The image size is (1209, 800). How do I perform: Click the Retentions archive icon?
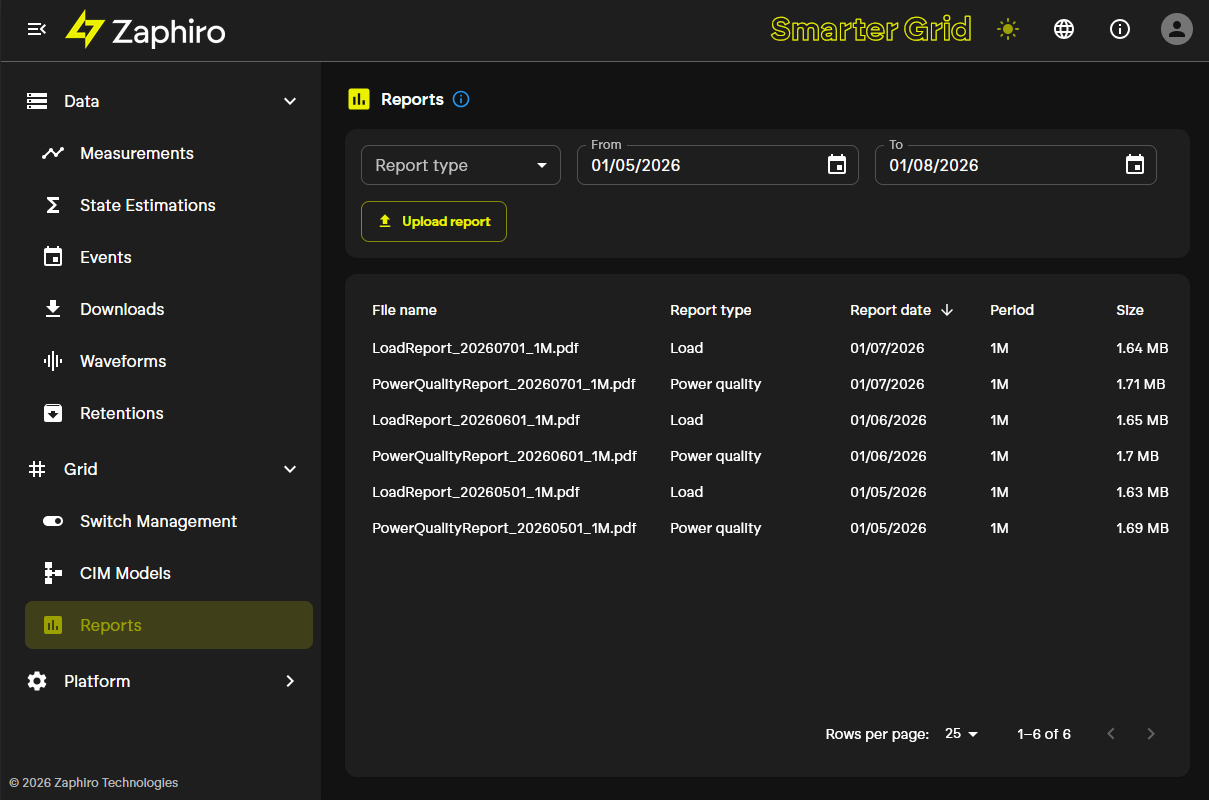tap(53, 413)
